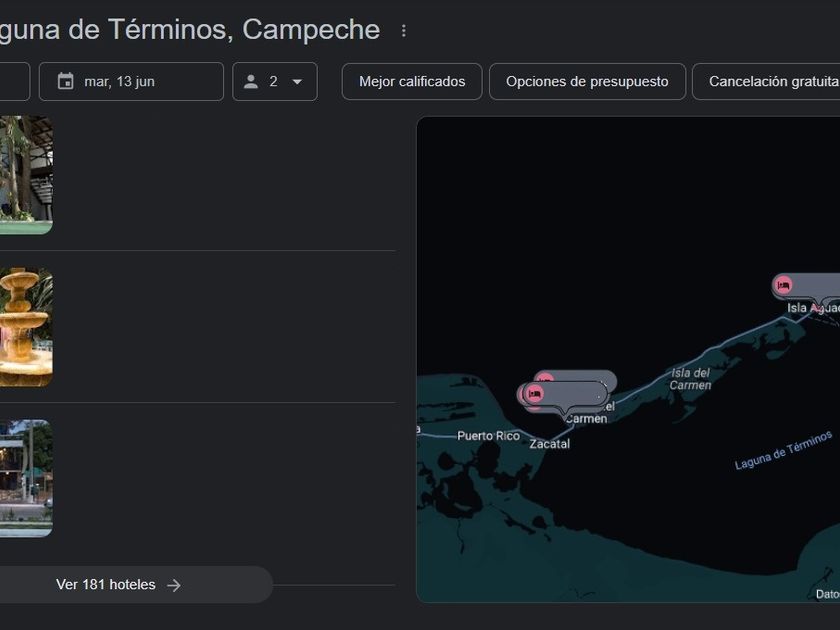This screenshot has height=630, width=840.
Task: Click the calendar icon in date field
Action: click(66, 81)
